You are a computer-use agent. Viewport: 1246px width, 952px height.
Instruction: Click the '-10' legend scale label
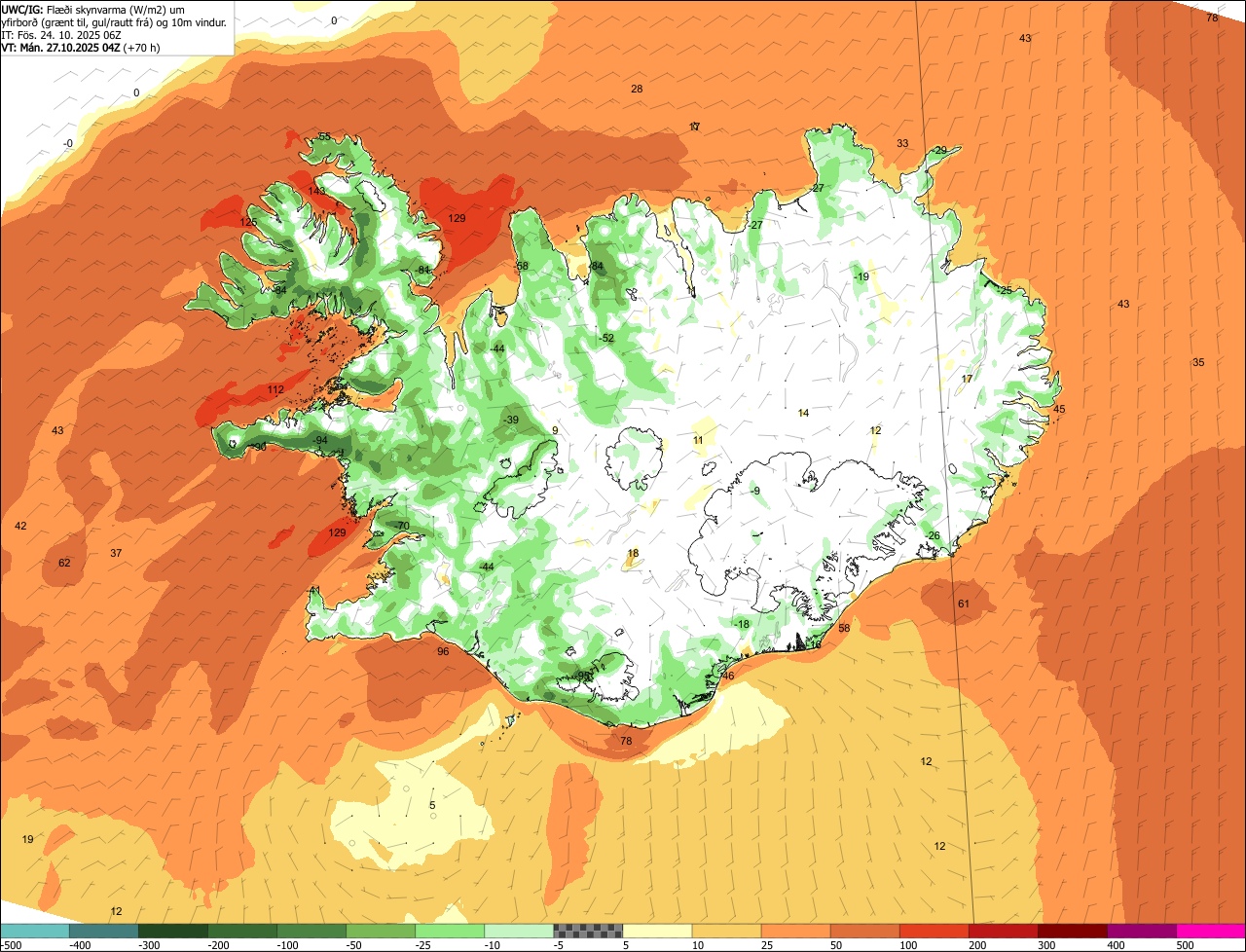pyautogui.click(x=494, y=944)
